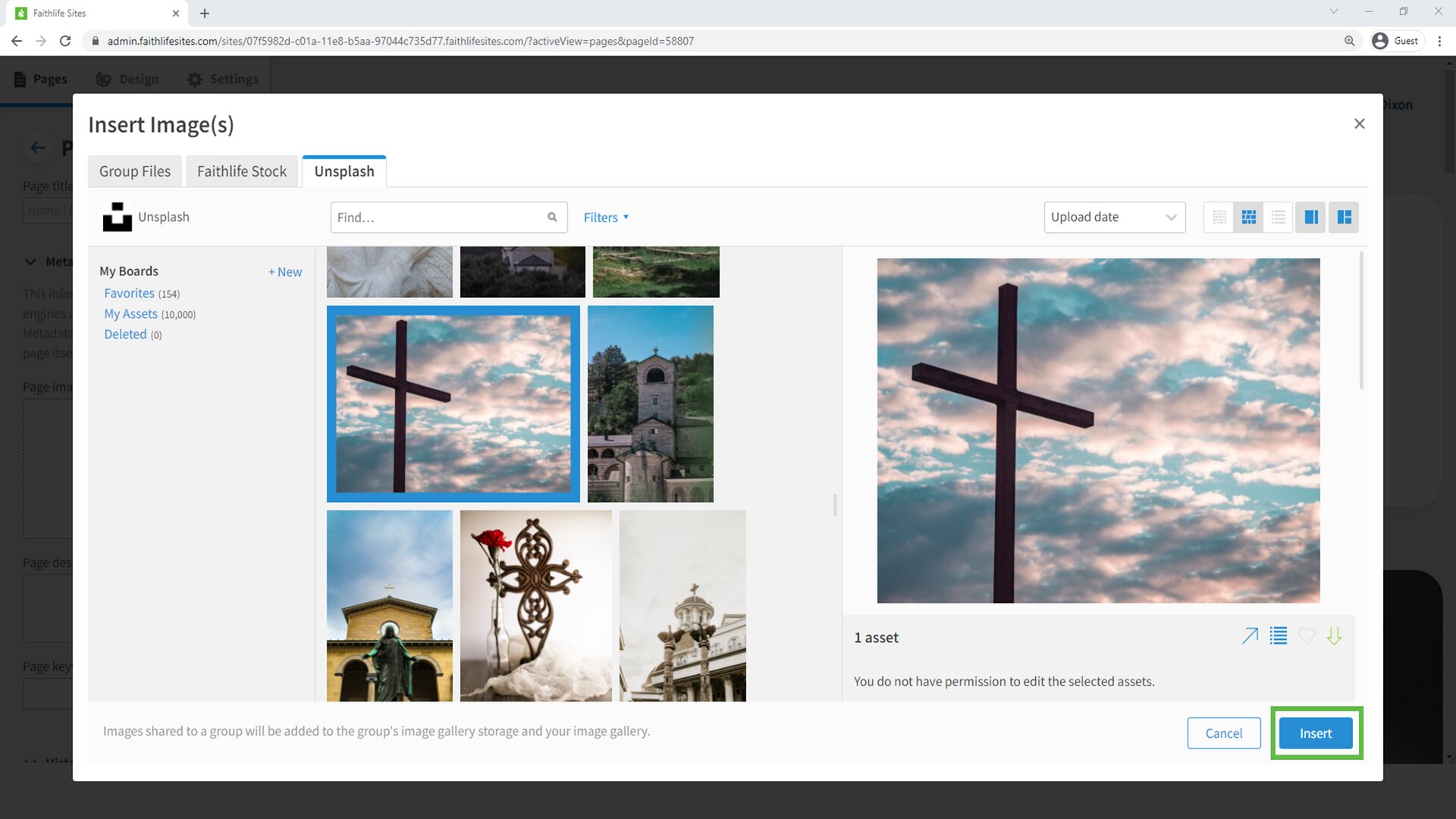Switch to Group Files tab
Image resolution: width=1456 pixels, height=819 pixels.
click(x=135, y=171)
